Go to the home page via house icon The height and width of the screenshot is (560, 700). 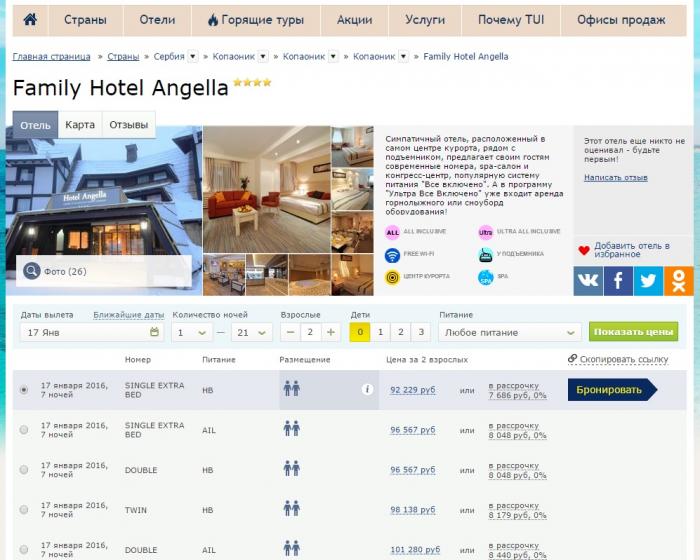pos(30,20)
